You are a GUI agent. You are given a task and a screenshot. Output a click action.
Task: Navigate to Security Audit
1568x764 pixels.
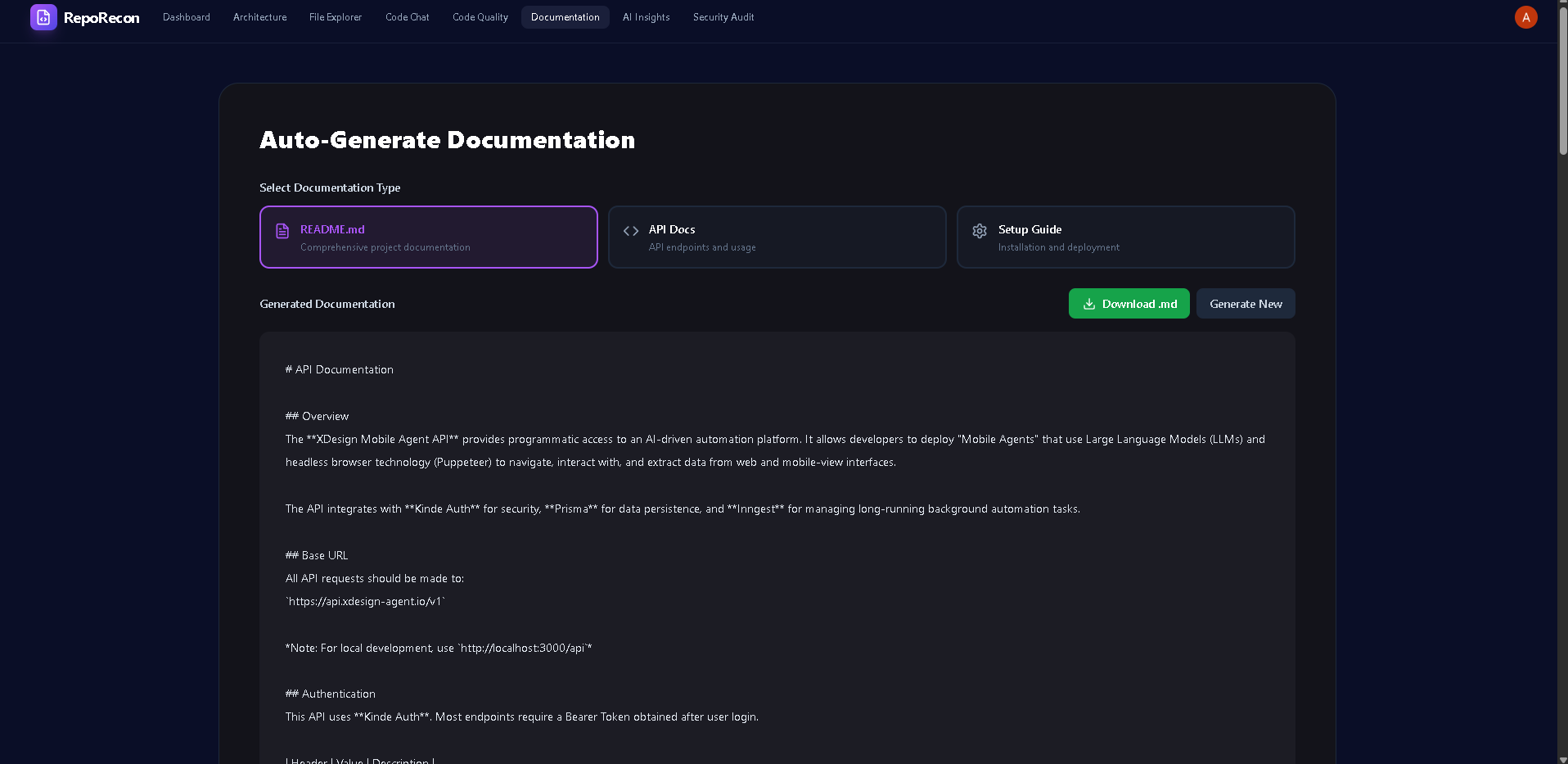(723, 17)
